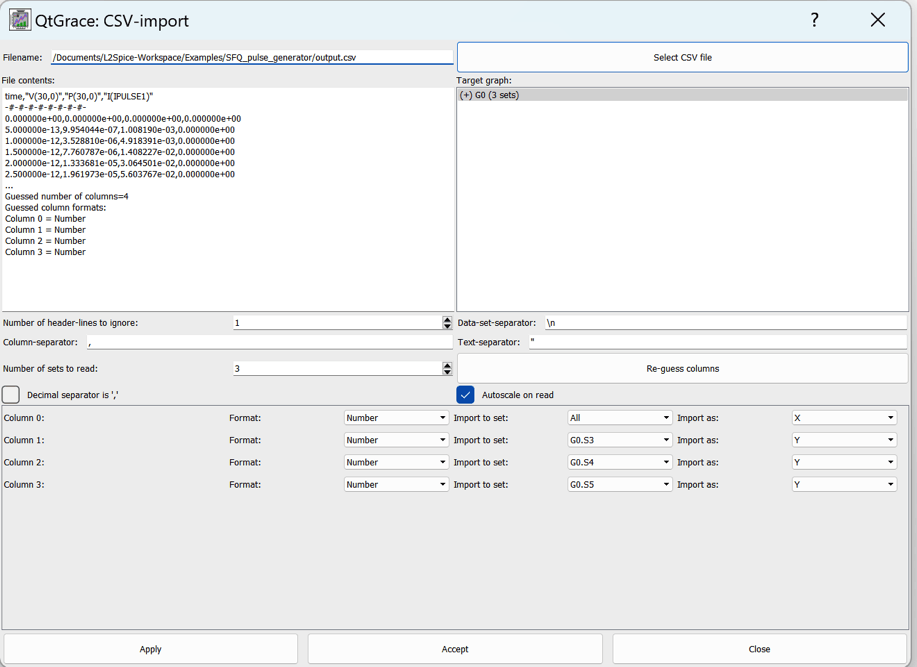Click the Accept button
917x667 pixels.
click(455, 649)
